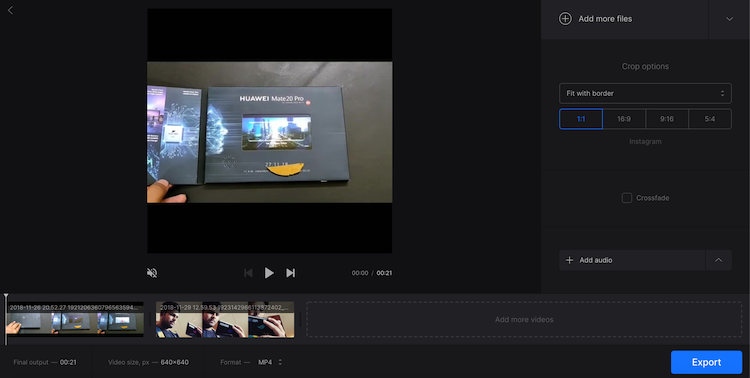Select the first timeline clip thumbnail
The height and width of the screenshot is (378, 750).
tap(75, 319)
